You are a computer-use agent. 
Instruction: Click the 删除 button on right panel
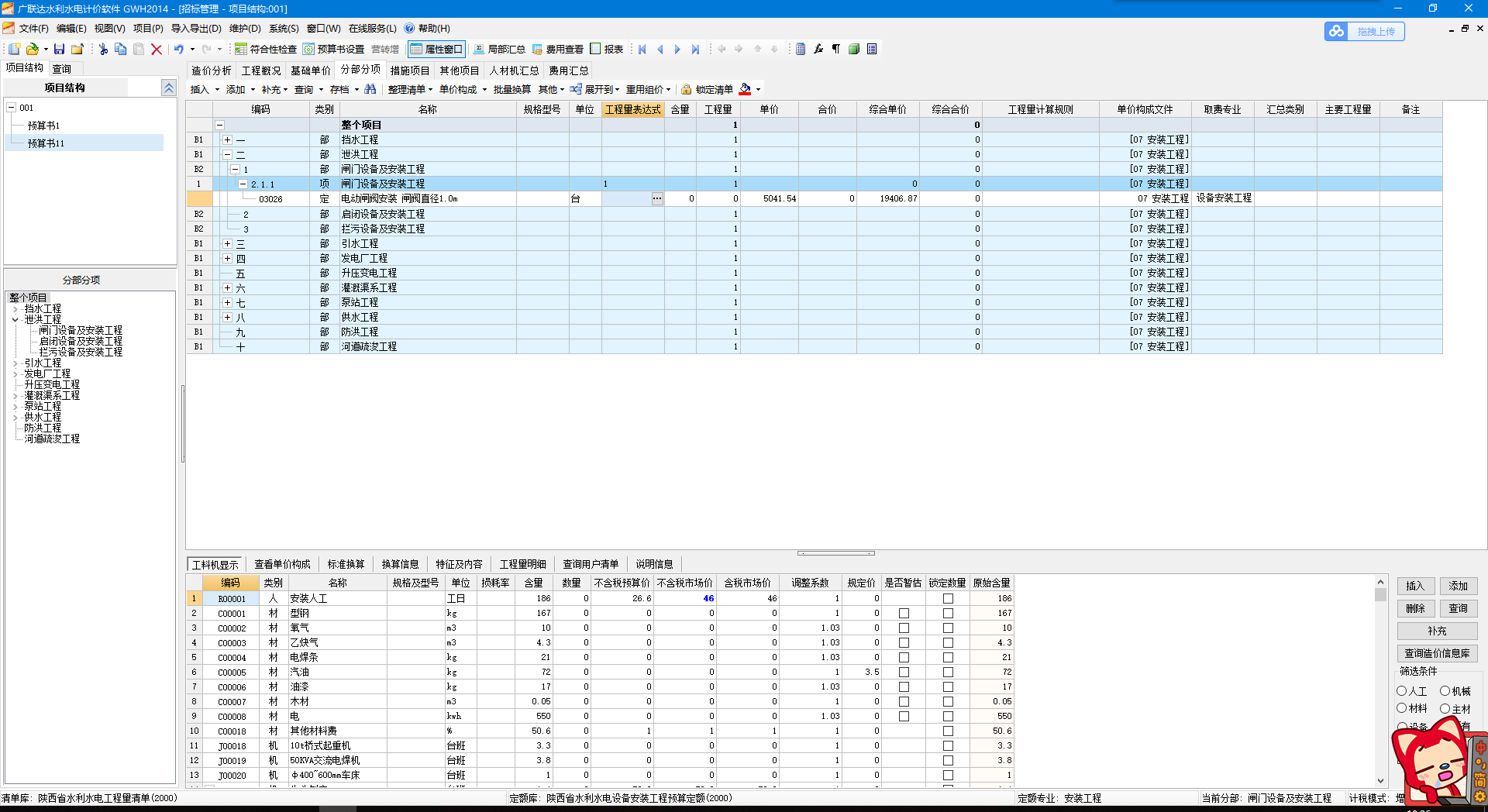click(x=1416, y=608)
